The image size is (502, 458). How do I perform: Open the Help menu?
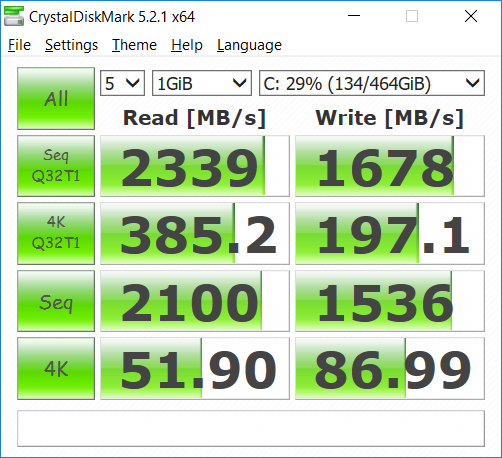pos(187,45)
